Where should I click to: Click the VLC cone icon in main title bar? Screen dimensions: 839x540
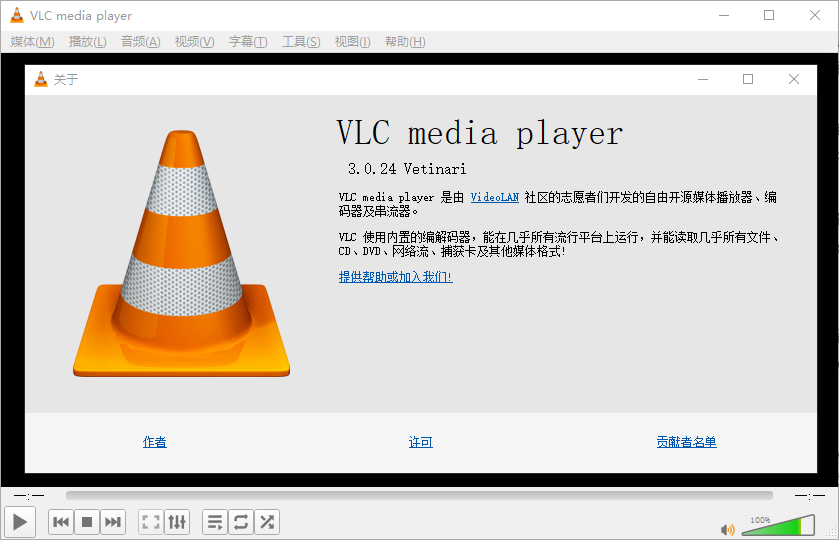[x=17, y=16]
